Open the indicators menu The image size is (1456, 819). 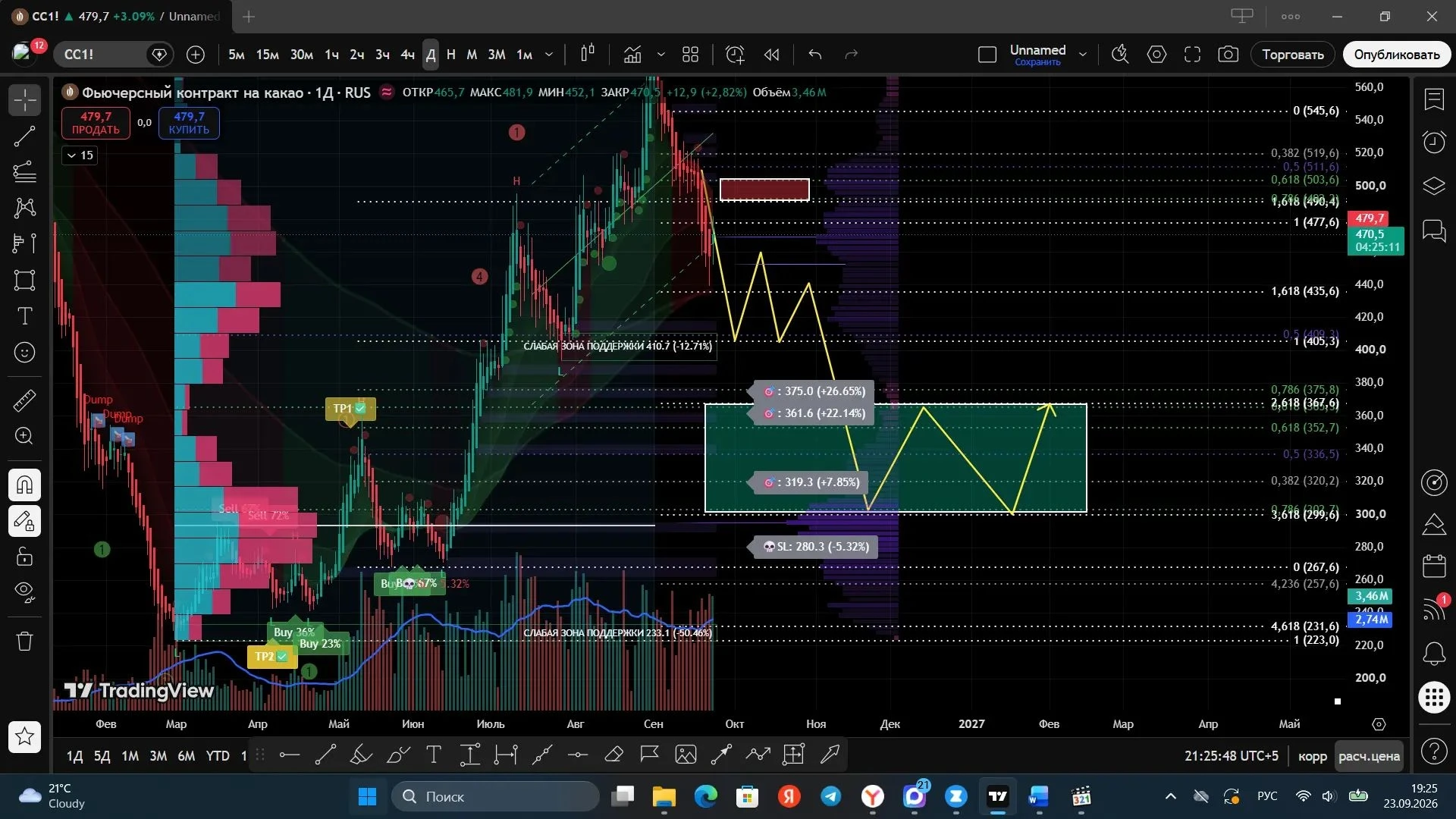[632, 55]
